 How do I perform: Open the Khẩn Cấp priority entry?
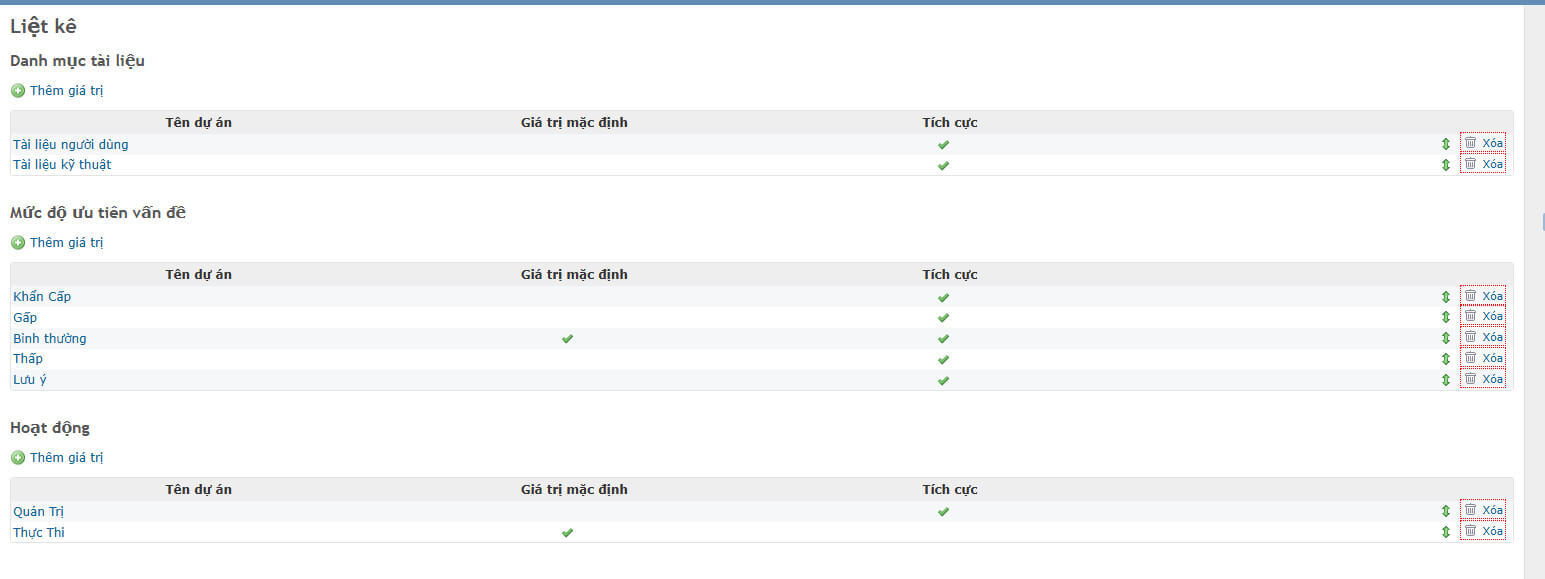42,297
